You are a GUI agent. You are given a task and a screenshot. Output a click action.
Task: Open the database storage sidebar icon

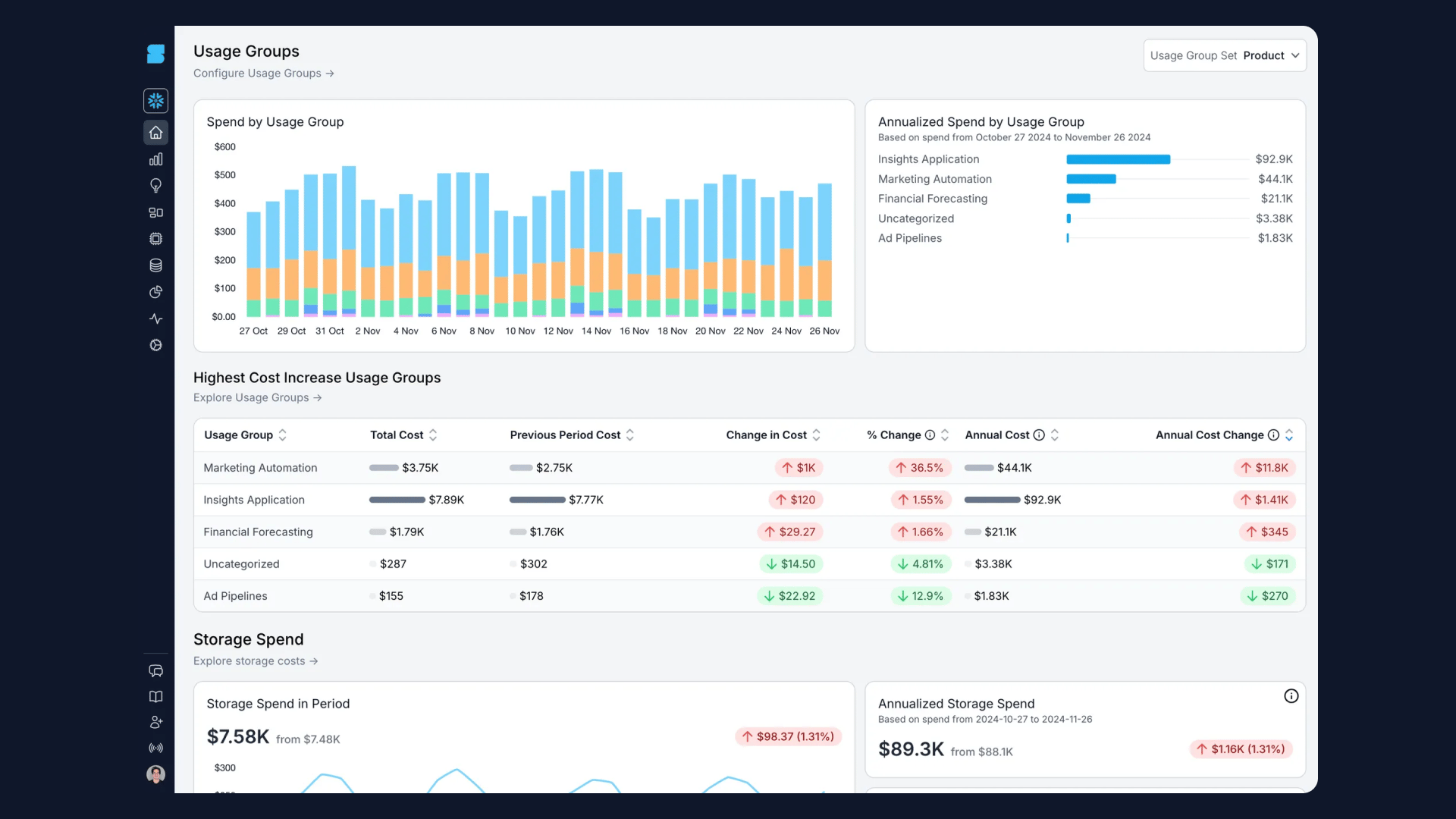155,265
